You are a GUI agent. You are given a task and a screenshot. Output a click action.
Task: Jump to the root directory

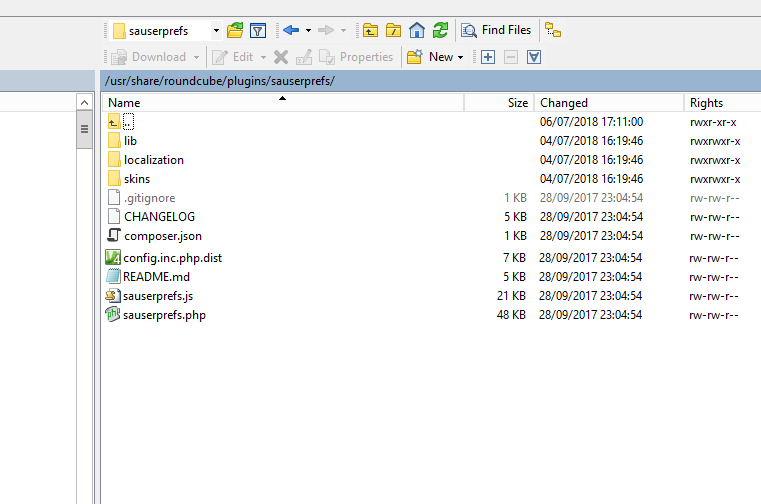click(x=393, y=30)
